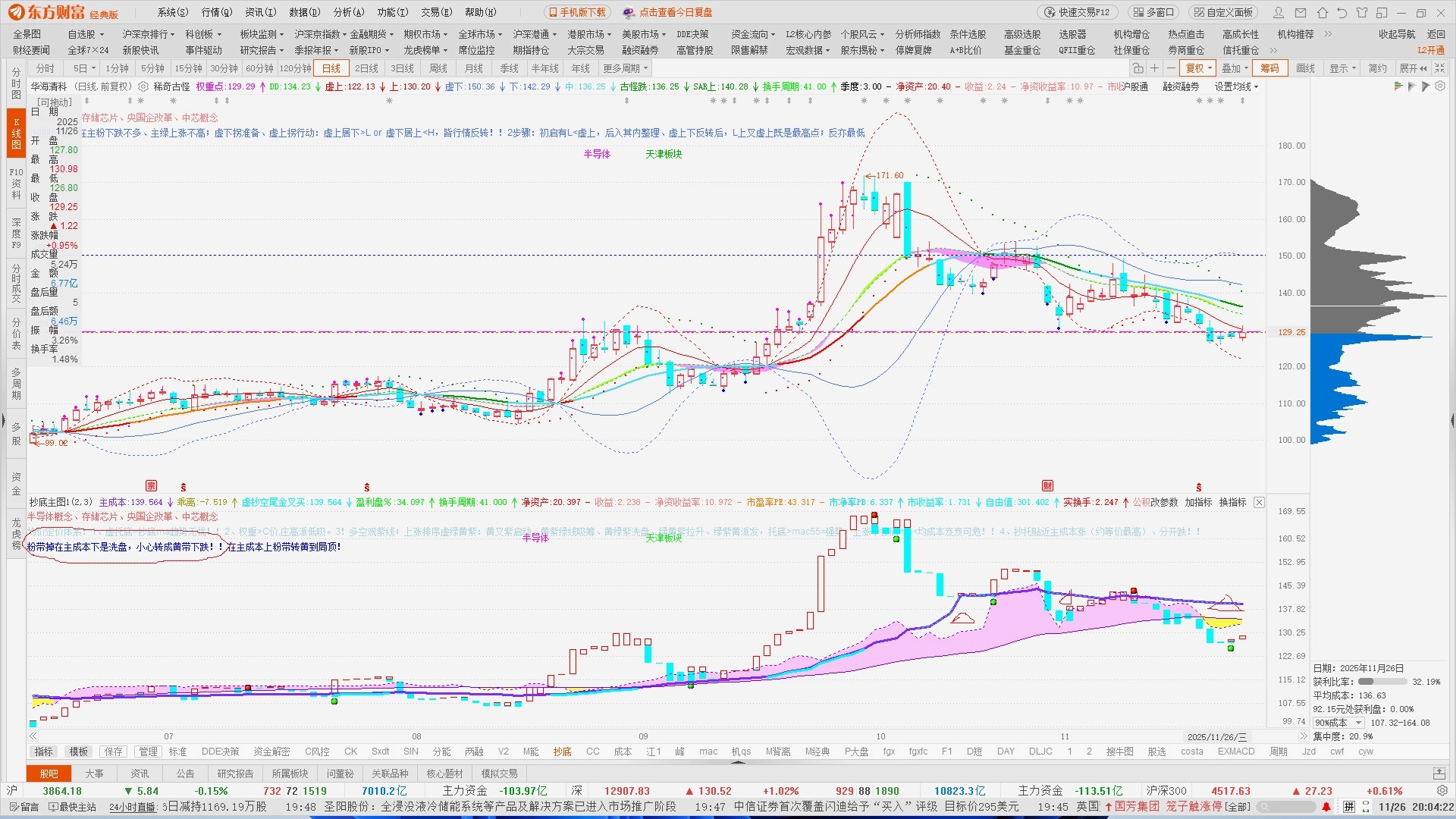The image size is (1456, 819).
Task: Expand the 90%成本 combo box
Action: pyautogui.click(x=1338, y=723)
